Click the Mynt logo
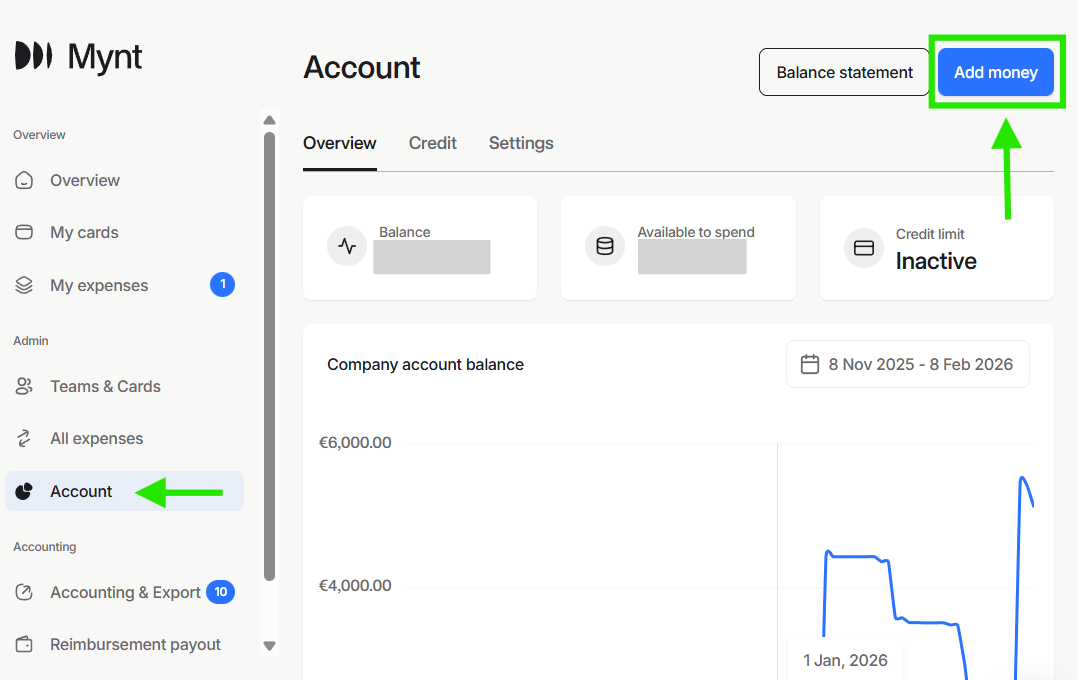Viewport: 1077px width, 680px height. click(76, 57)
